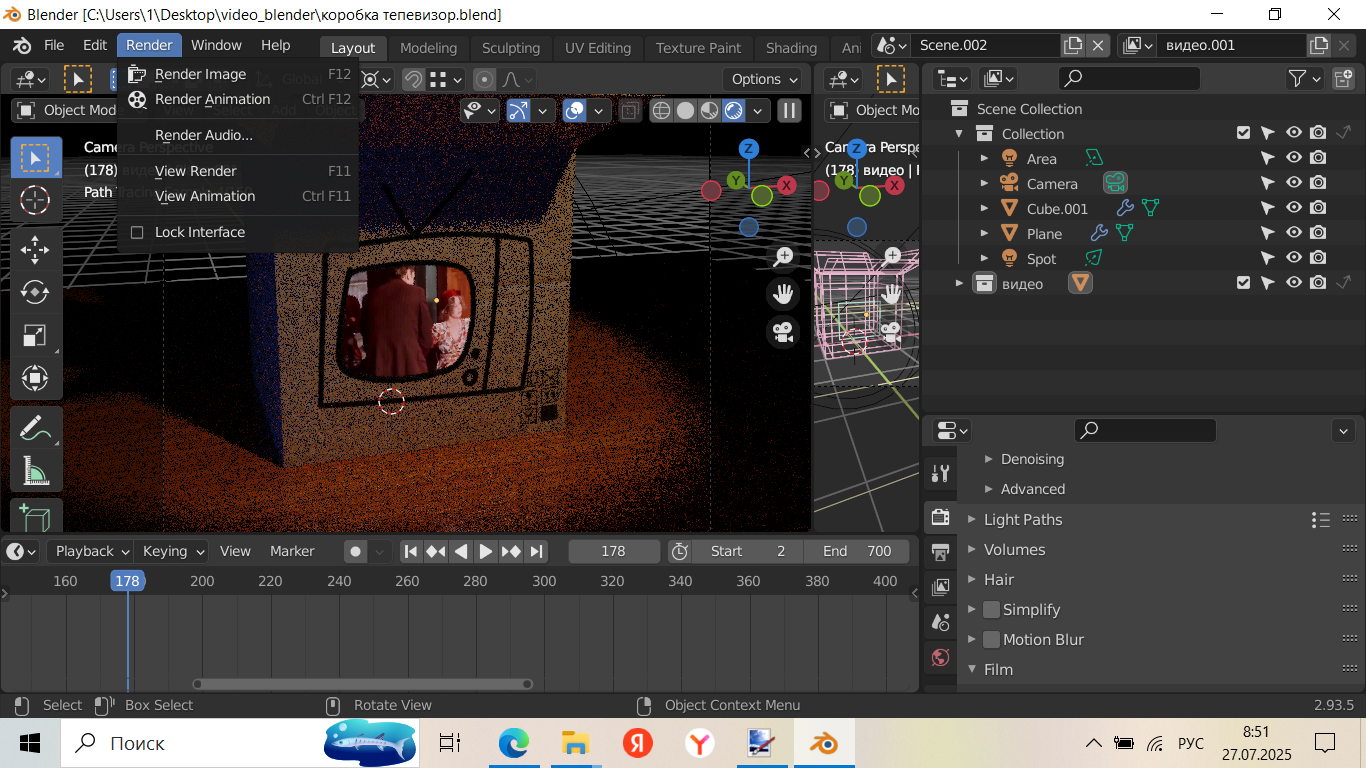The width and height of the screenshot is (1366, 768).
Task: Switch to the Shading workspace tab
Action: click(x=791, y=48)
